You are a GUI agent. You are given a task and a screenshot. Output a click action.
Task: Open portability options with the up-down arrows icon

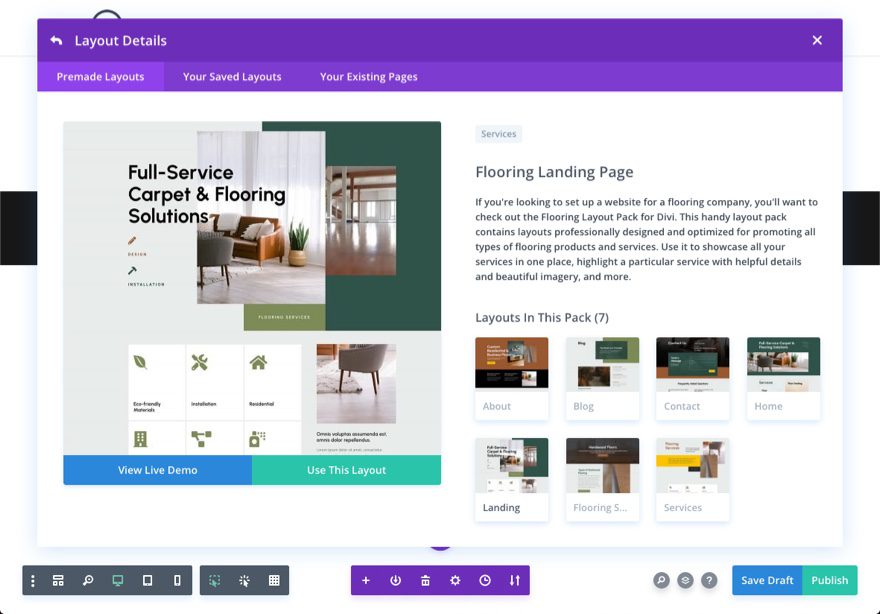(514, 580)
